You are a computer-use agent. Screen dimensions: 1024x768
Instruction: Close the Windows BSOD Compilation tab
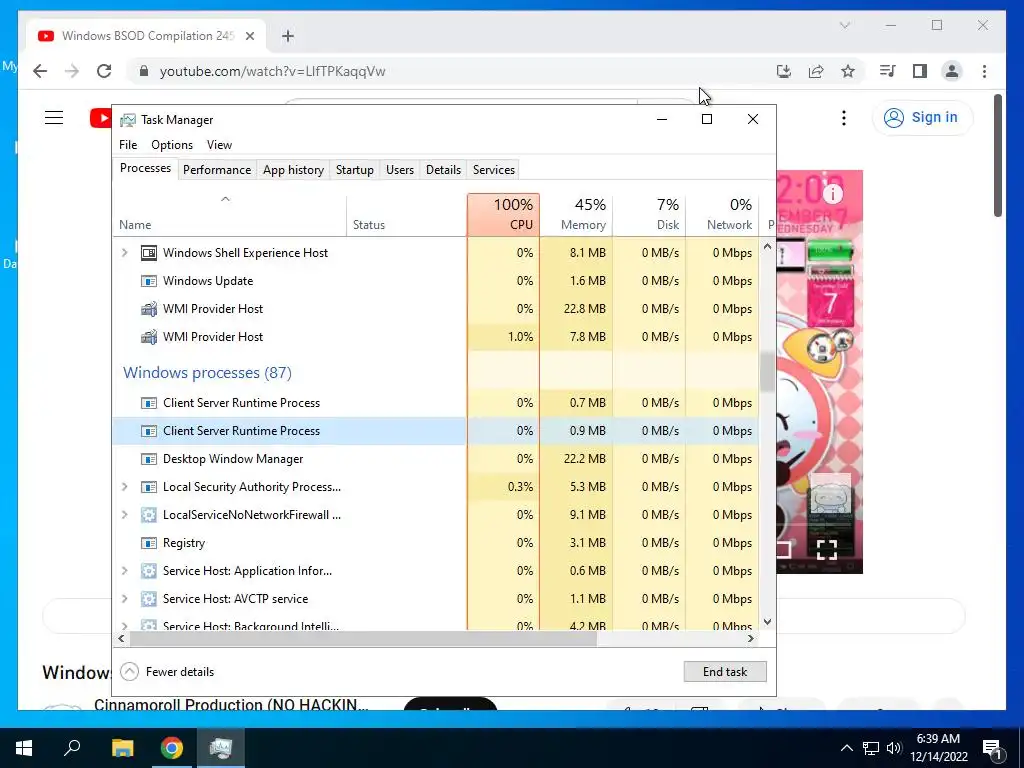click(249, 36)
